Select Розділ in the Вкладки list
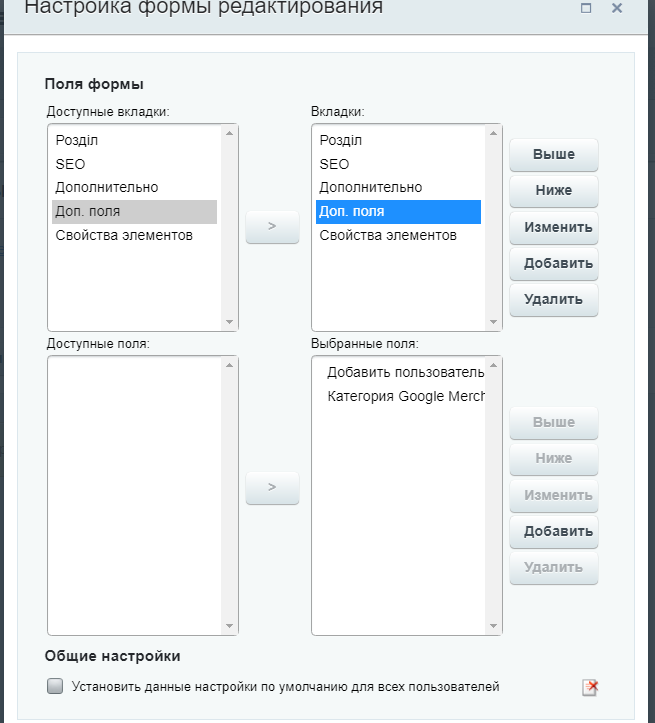The height and width of the screenshot is (723, 655). 398,140
